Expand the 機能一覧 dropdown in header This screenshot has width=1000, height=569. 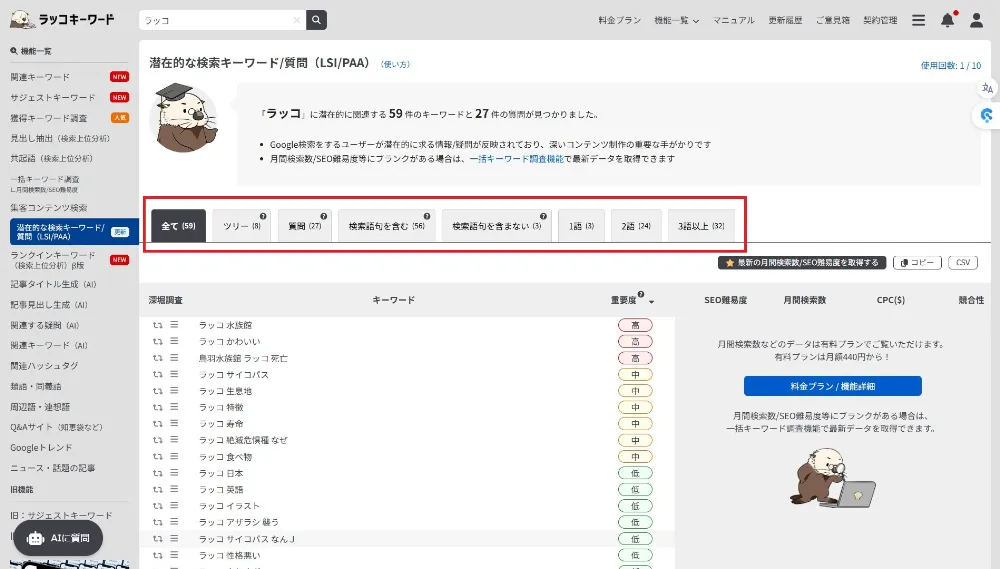(677, 20)
